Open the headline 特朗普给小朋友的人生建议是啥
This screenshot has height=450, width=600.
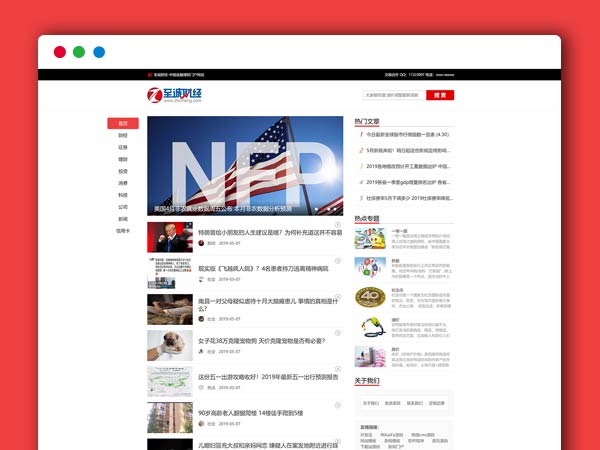pos(270,232)
